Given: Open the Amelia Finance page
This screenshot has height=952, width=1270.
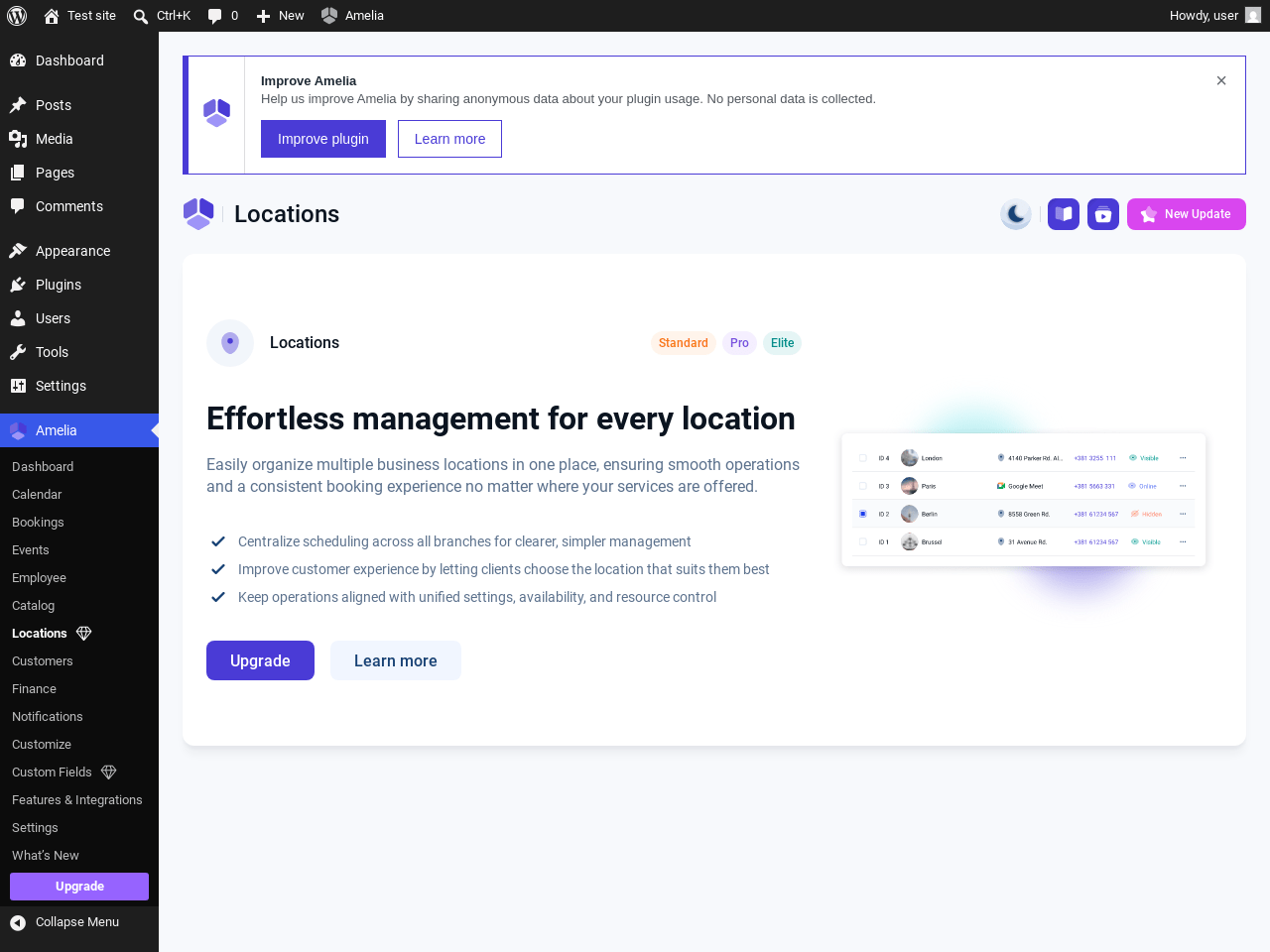Looking at the screenshot, I should pyautogui.click(x=79, y=689).
